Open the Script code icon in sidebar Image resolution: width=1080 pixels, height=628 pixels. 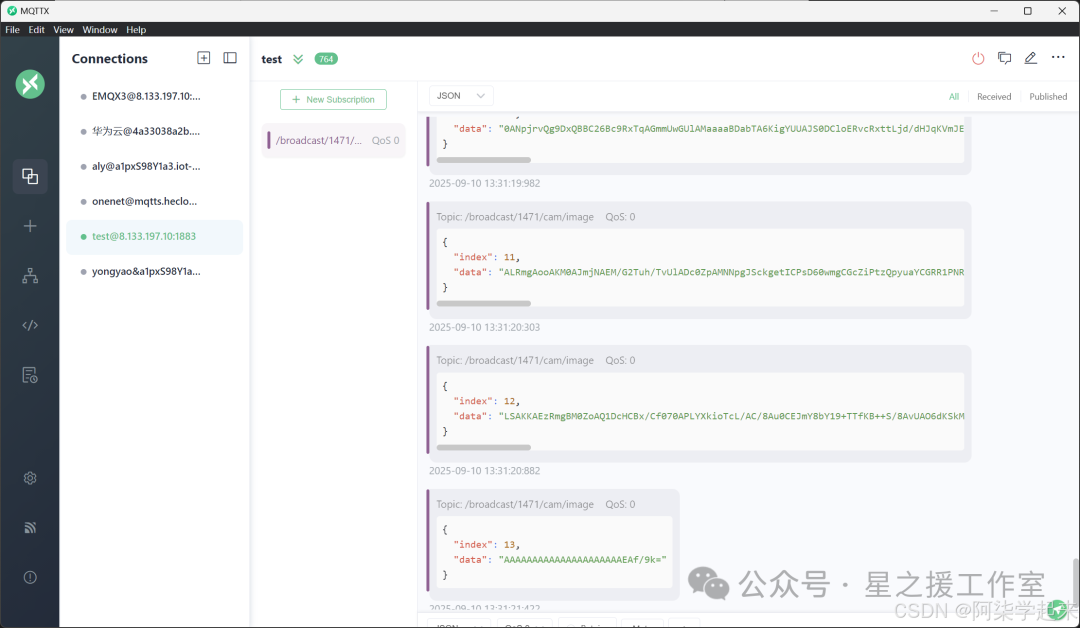click(x=30, y=325)
